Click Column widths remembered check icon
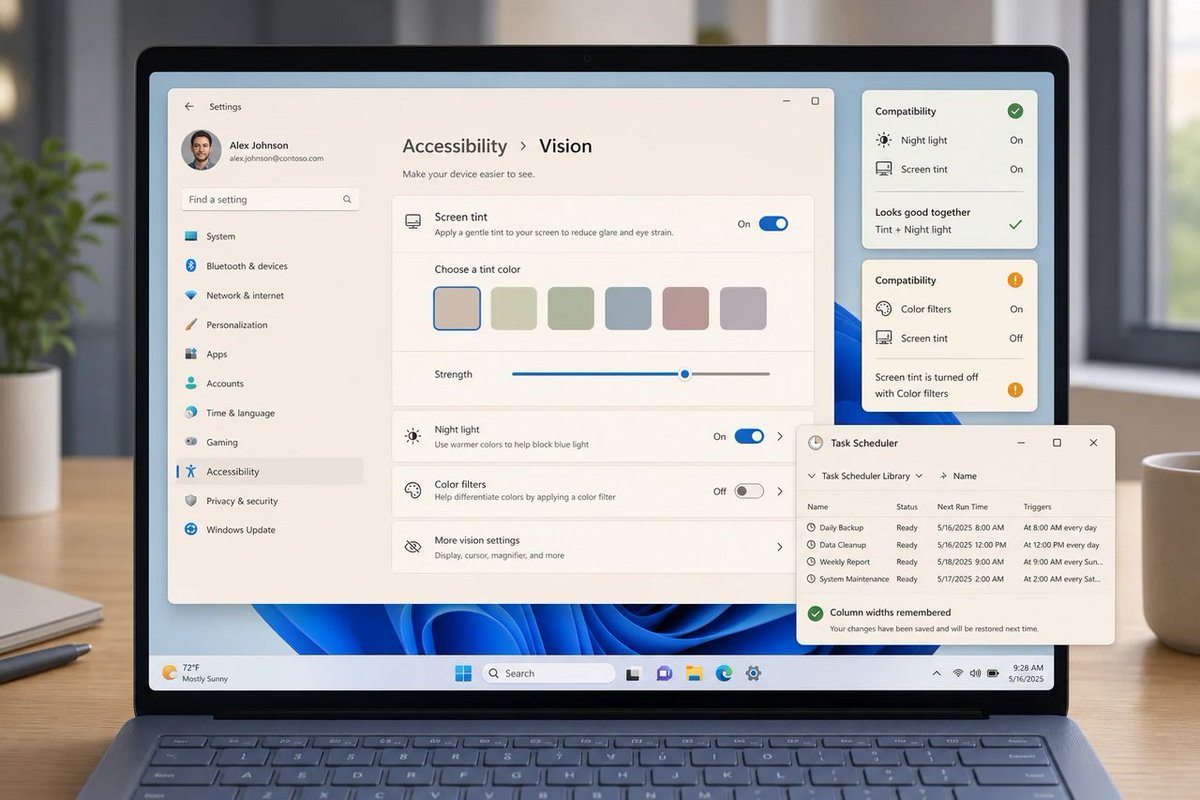Image resolution: width=1200 pixels, height=800 pixels. 815,613
